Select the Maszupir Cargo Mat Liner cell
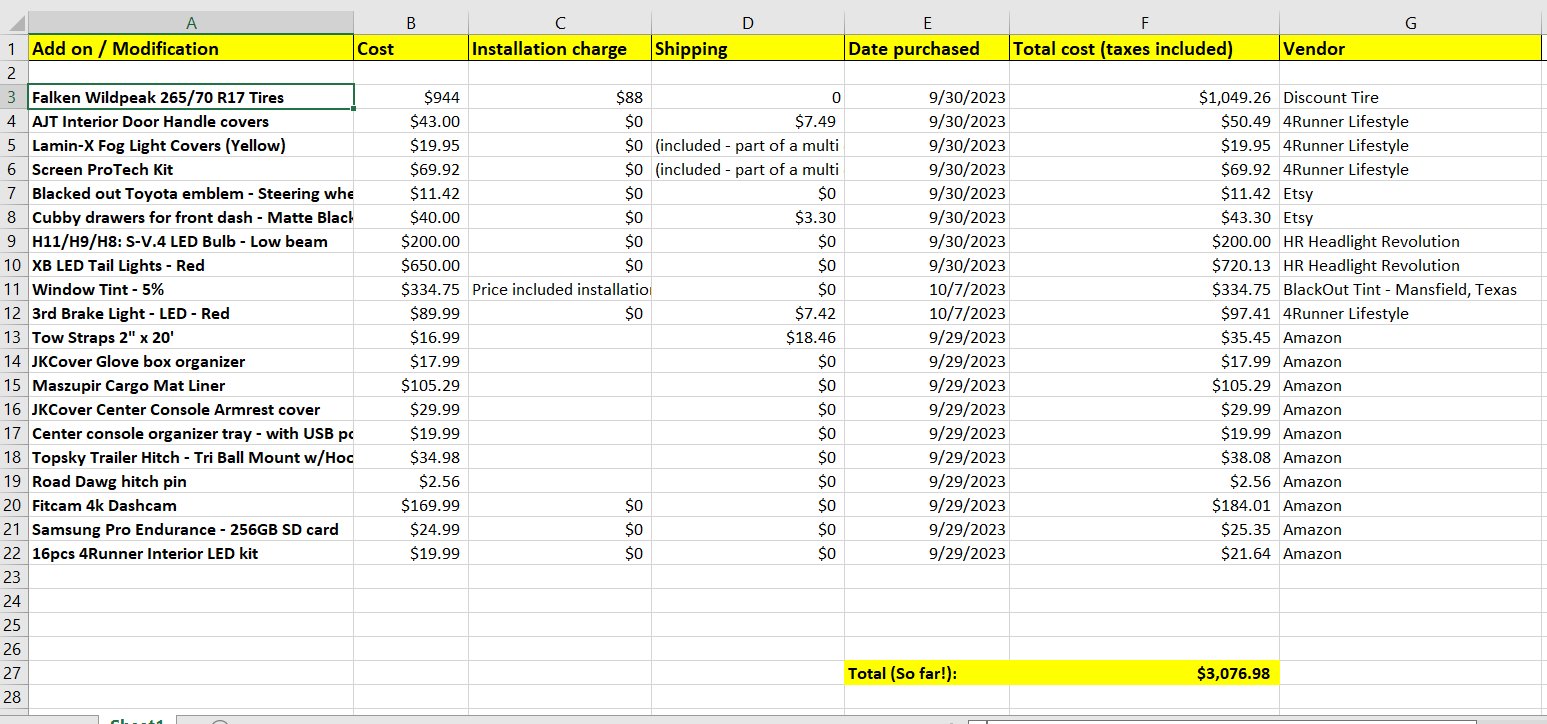Viewport: 1547px width, 724px height. 191,385
